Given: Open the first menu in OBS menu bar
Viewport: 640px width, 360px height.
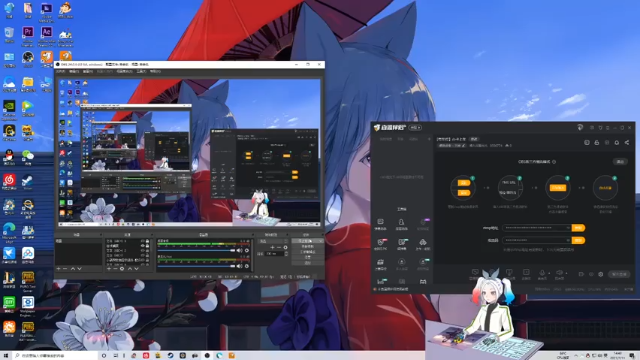Looking at the screenshot, I should [61, 71].
